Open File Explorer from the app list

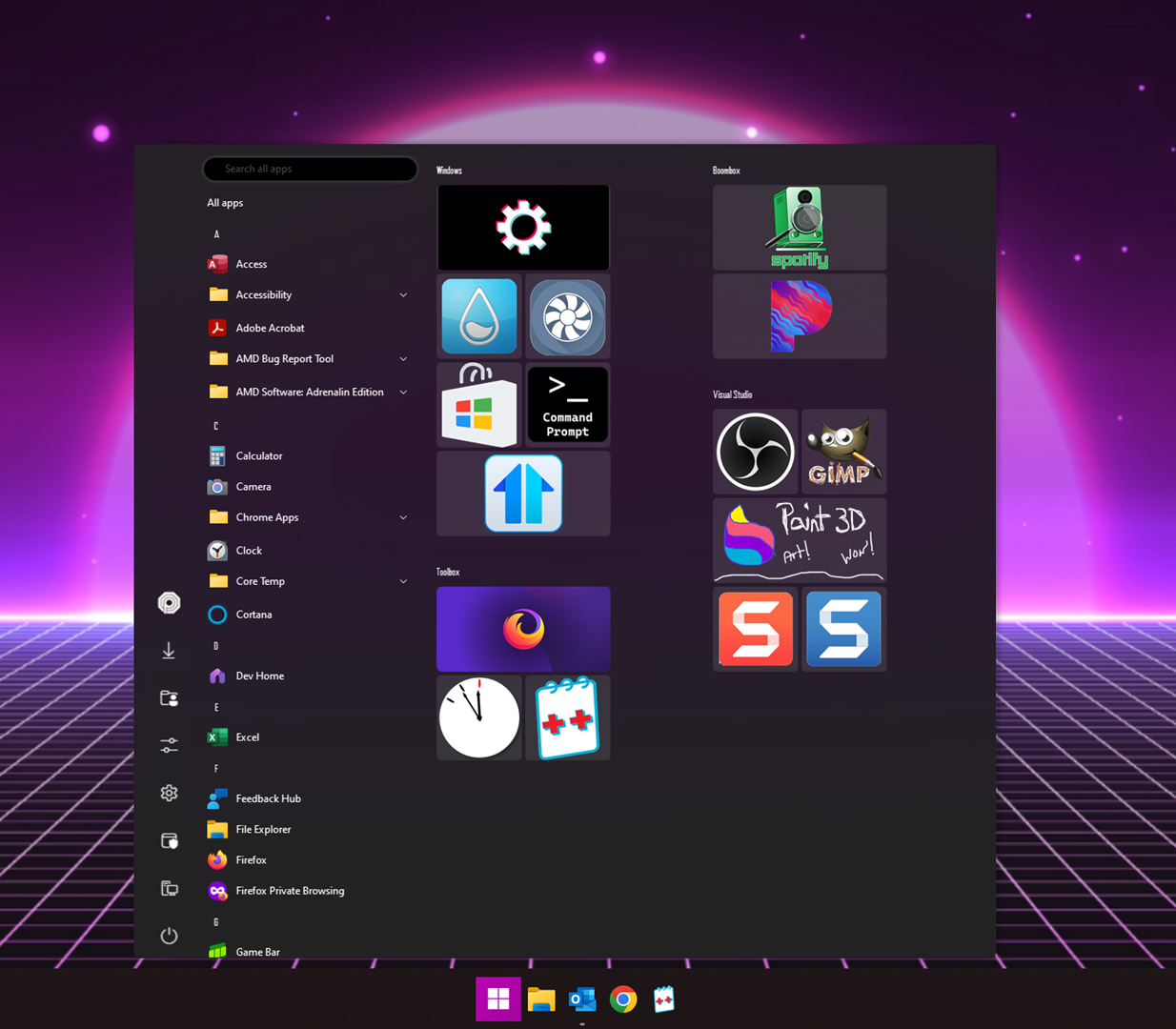(310, 829)
